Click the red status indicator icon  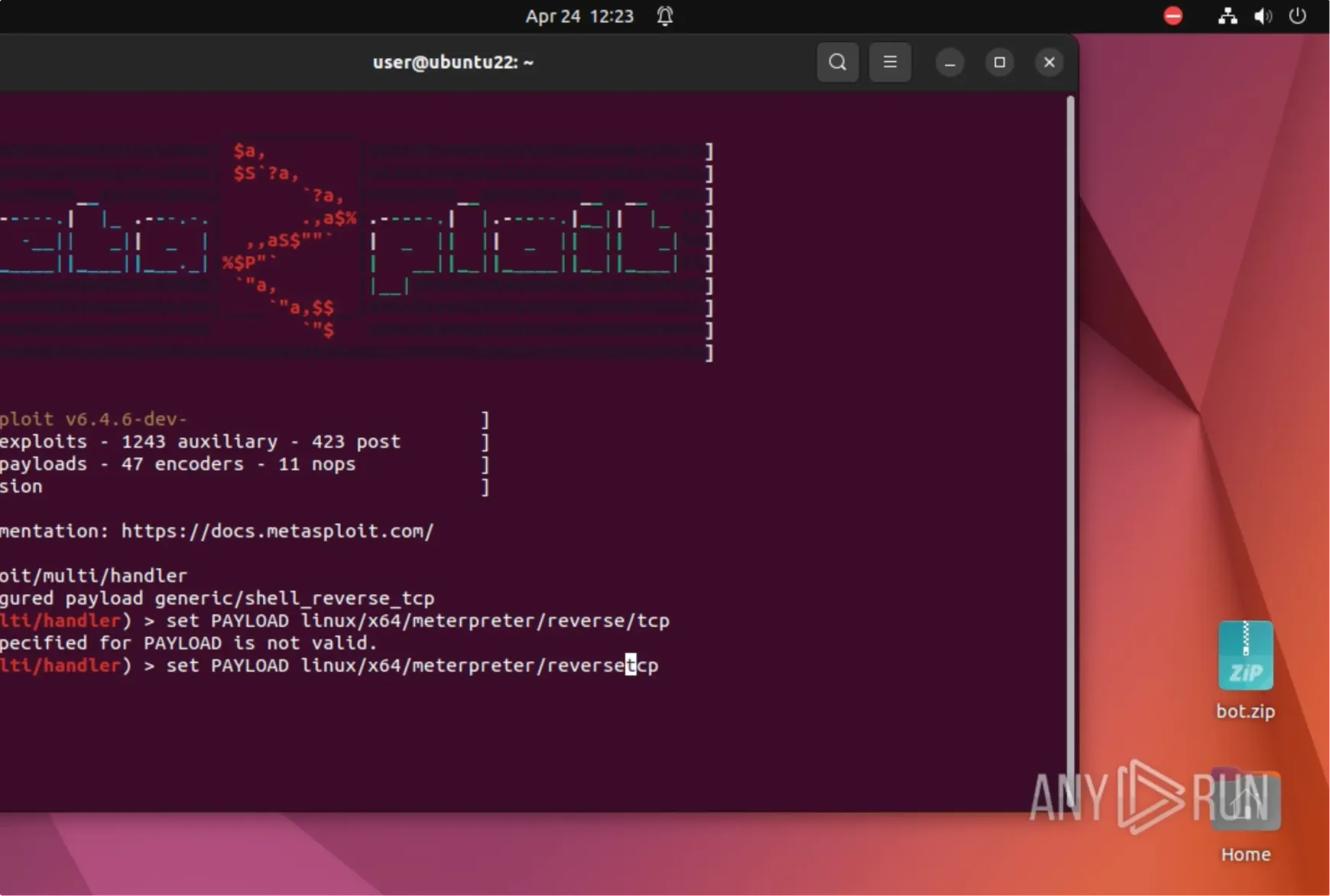click(1173, 16)
